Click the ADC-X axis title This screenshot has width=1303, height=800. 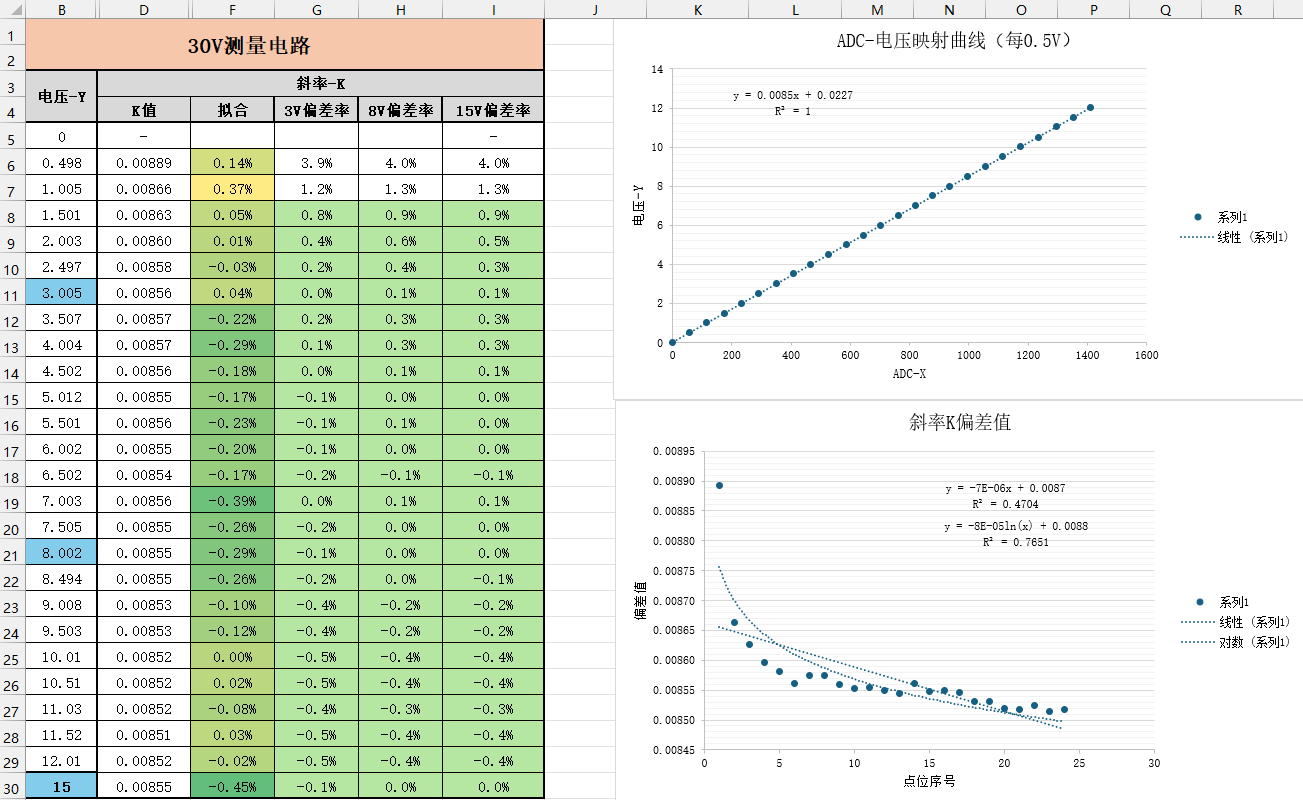click(x=908, y=373)
